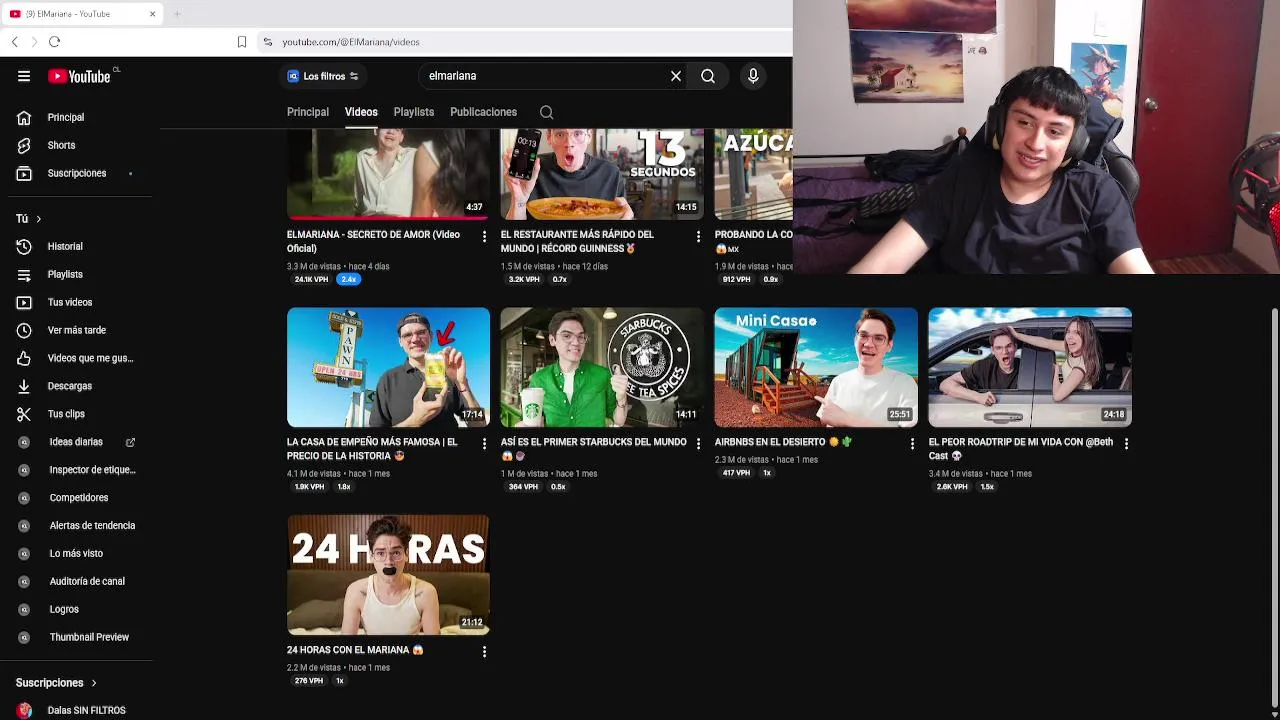Switch to the Playlists channel tab

pos(414,112)
